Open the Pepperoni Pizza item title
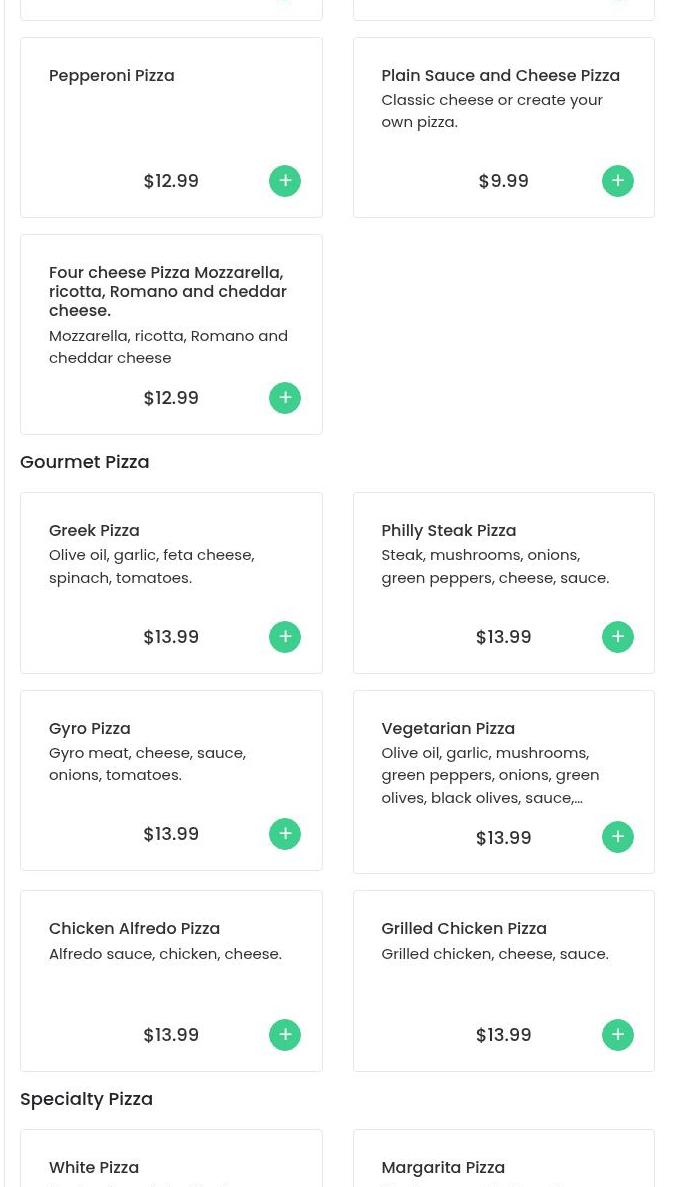The width and height of the screenshot is (690, 1187). pos(111,76)
